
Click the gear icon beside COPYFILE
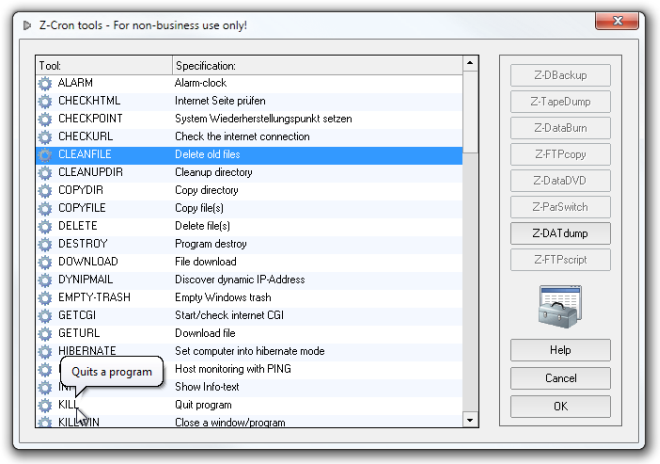tap(45, 208)
